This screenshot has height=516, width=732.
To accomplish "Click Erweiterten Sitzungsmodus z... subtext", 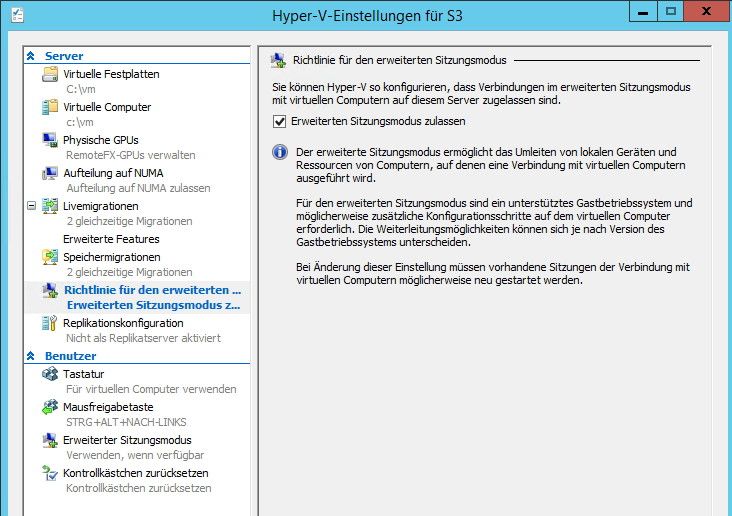I will pyautogui.click(x=154, y=305).
